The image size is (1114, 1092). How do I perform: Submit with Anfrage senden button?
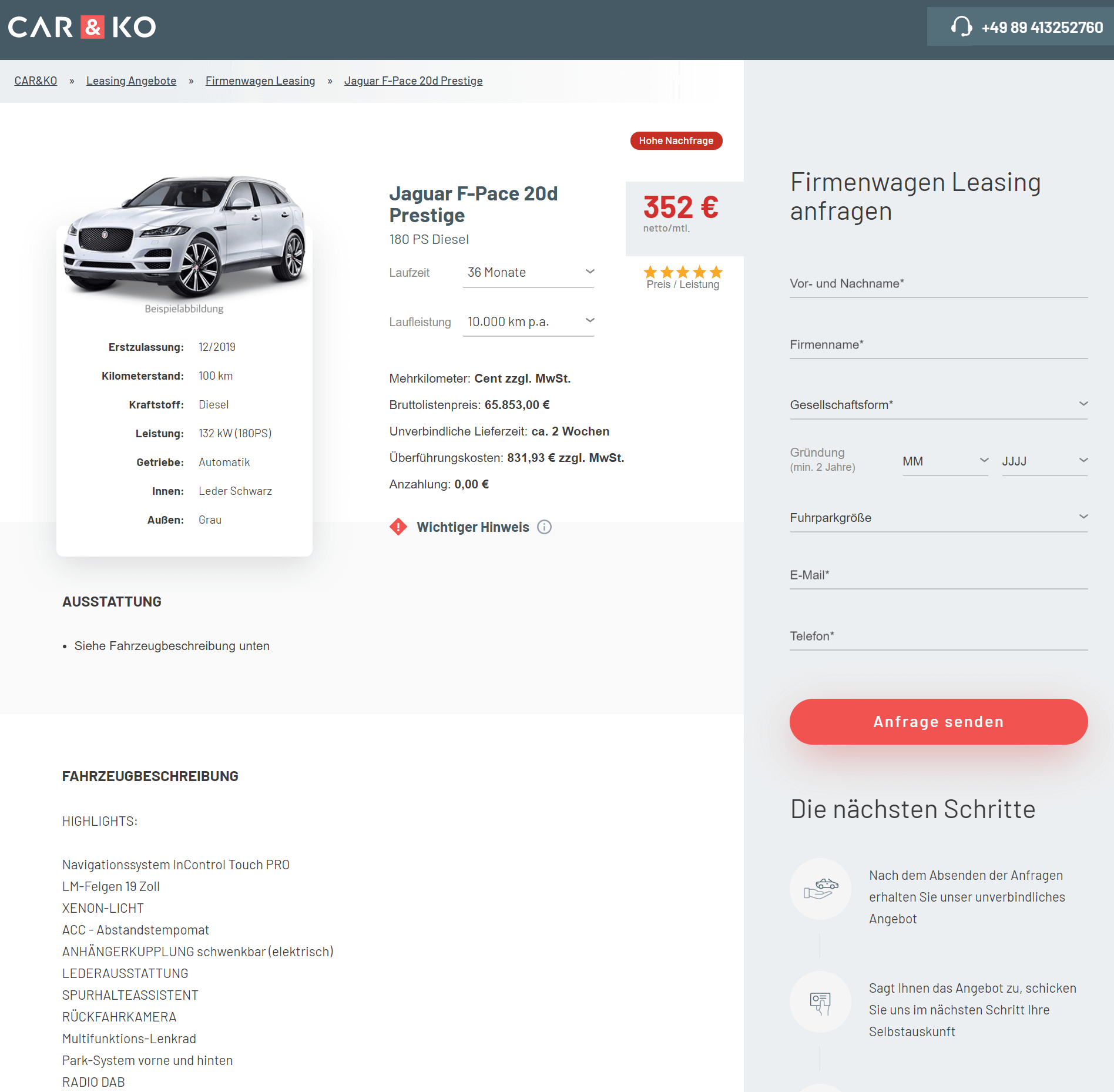(939, 722)
